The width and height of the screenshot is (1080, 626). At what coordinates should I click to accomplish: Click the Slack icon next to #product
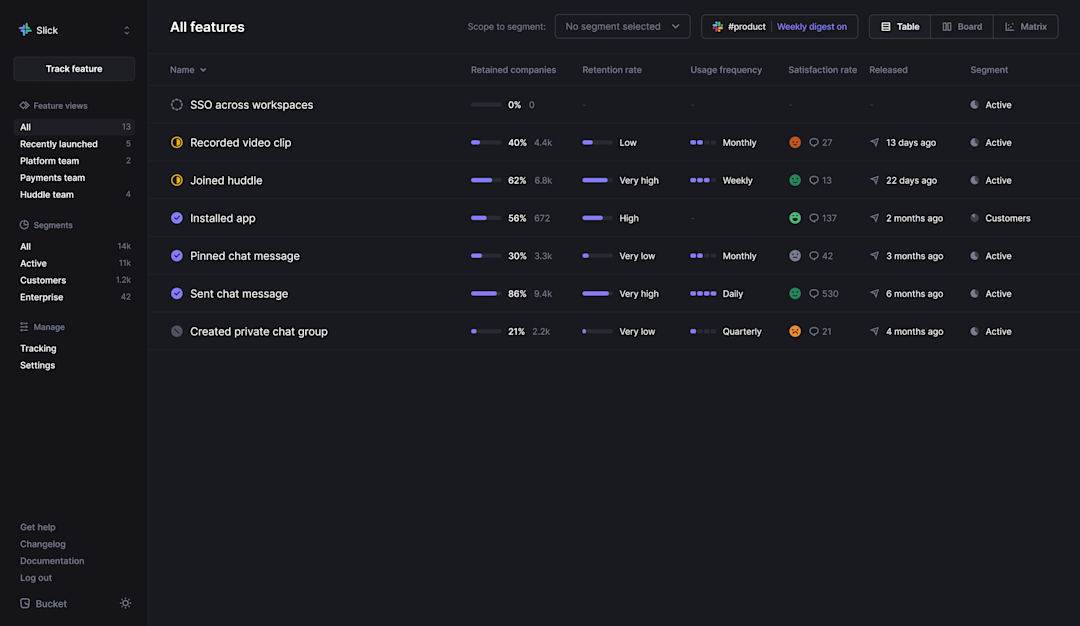pyautogui.click(x=718, y=26)
